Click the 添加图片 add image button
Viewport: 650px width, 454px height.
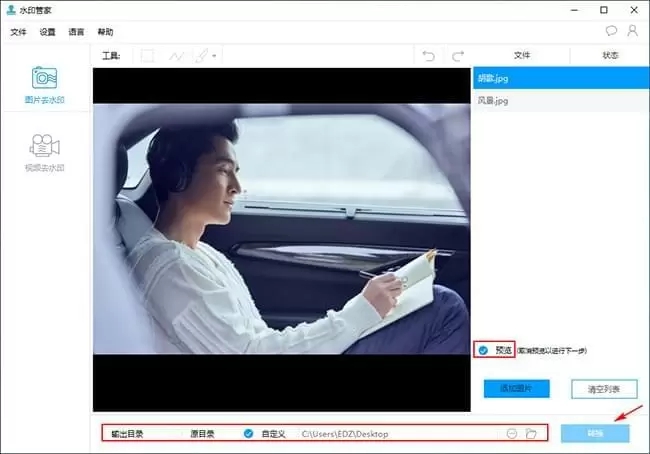click(x=516, y=388)
